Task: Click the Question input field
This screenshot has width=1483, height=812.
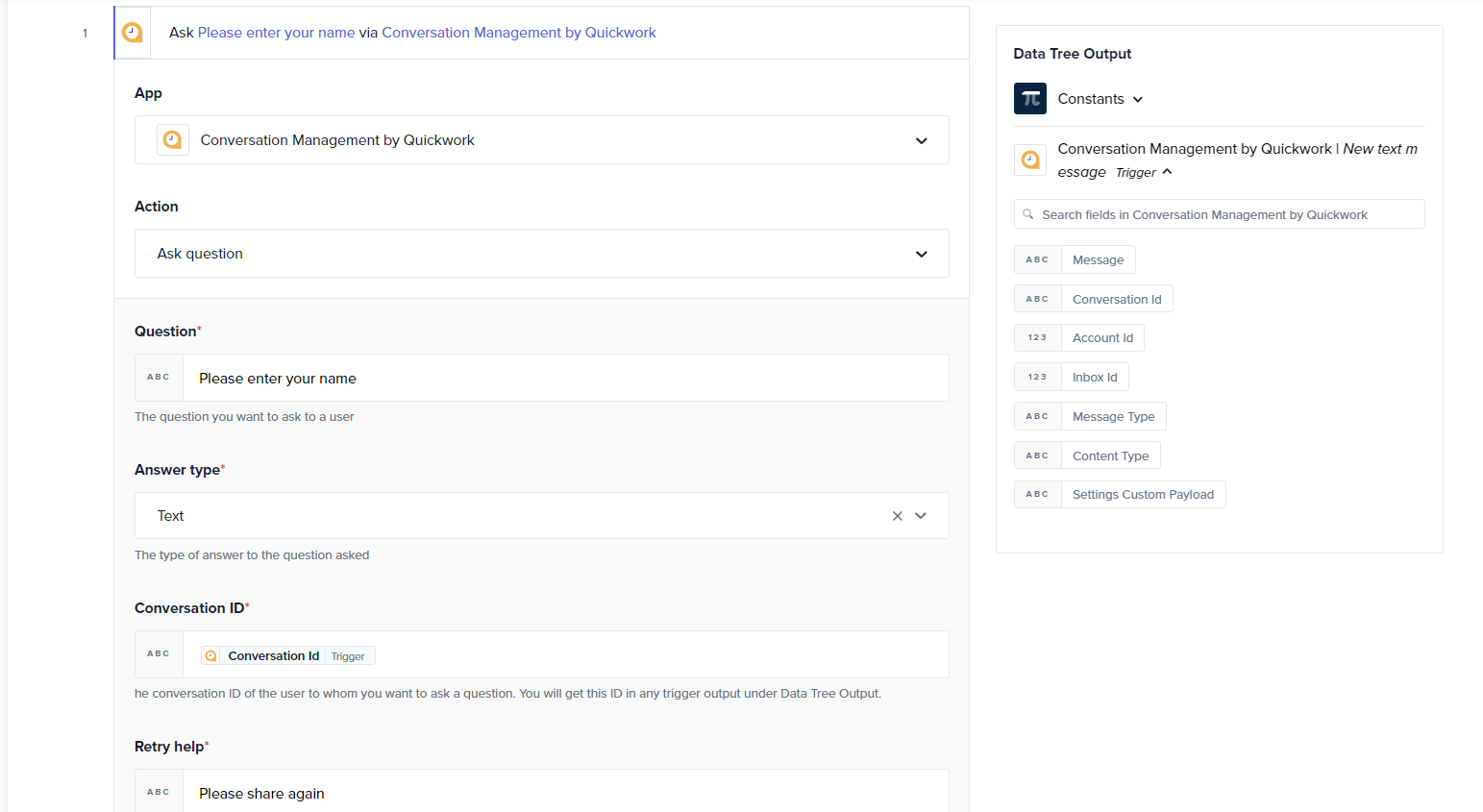Action: click(565, 378)
